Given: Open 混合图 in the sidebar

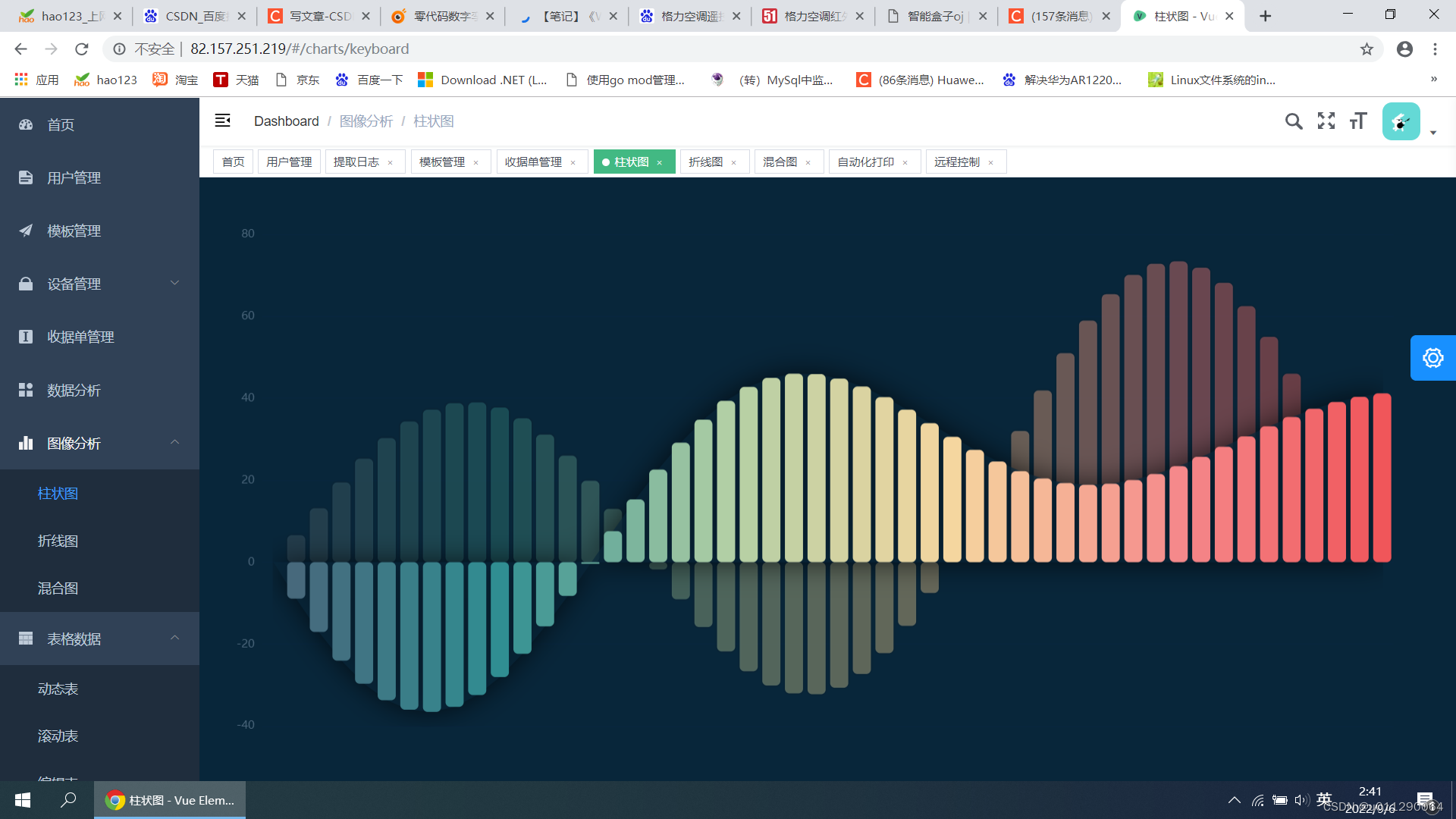Looking at the screenshot, I should pyautogui.click(x=58, y=588).
